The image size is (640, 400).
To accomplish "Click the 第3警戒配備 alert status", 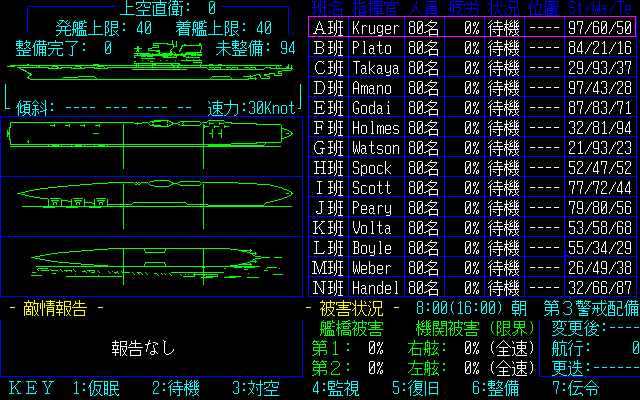I will [591, 309].
